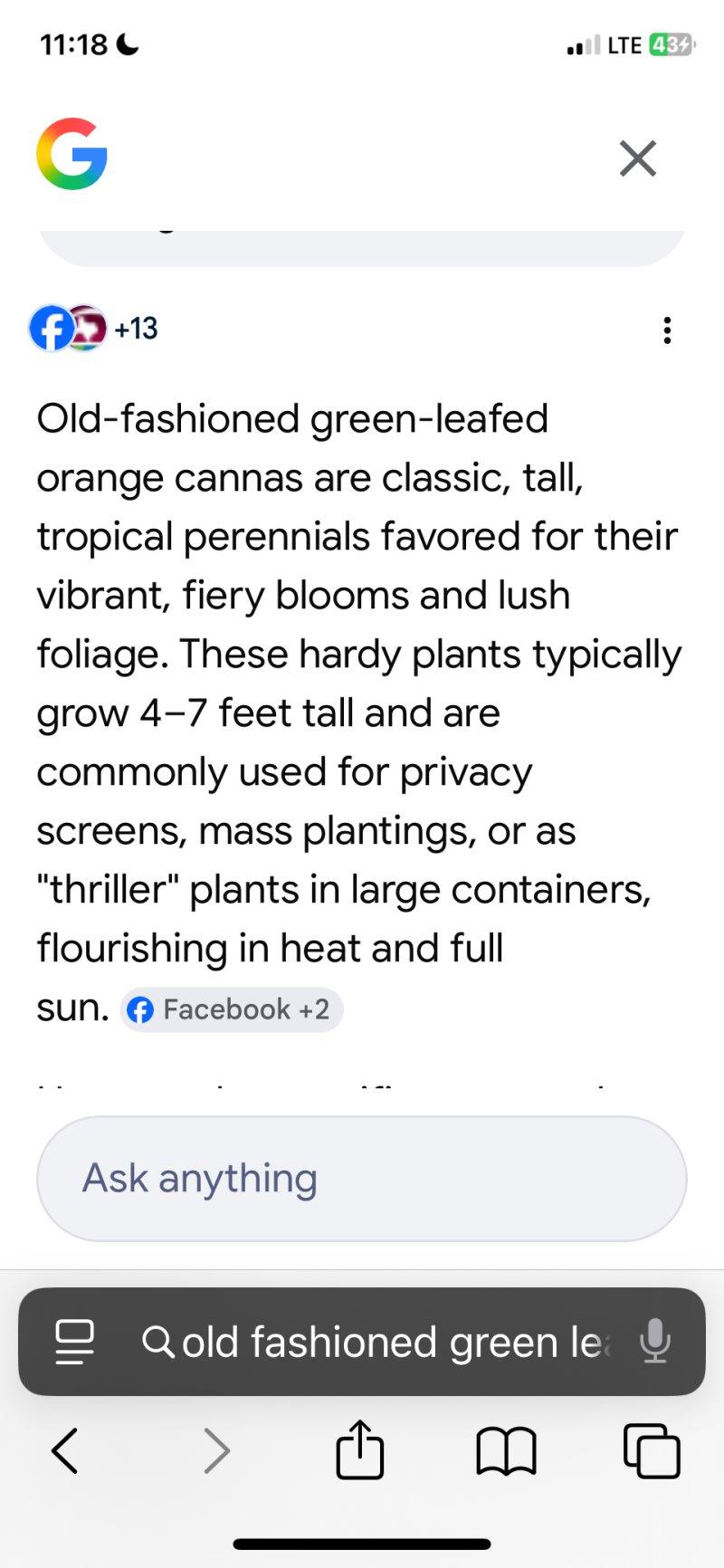Go back with the left arrow

pos(65,1450)
